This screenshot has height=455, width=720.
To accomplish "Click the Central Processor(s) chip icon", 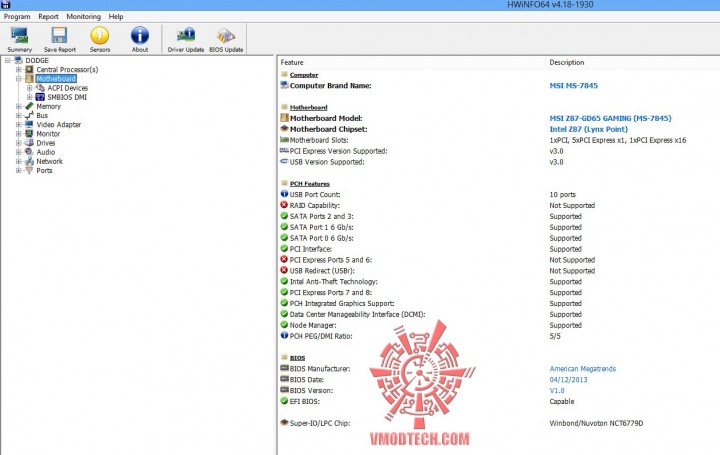I will tap(29, 69).
